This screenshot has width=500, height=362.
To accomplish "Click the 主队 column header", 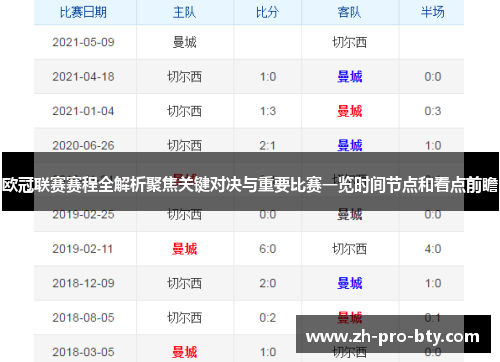I will [x=184, y=12].
